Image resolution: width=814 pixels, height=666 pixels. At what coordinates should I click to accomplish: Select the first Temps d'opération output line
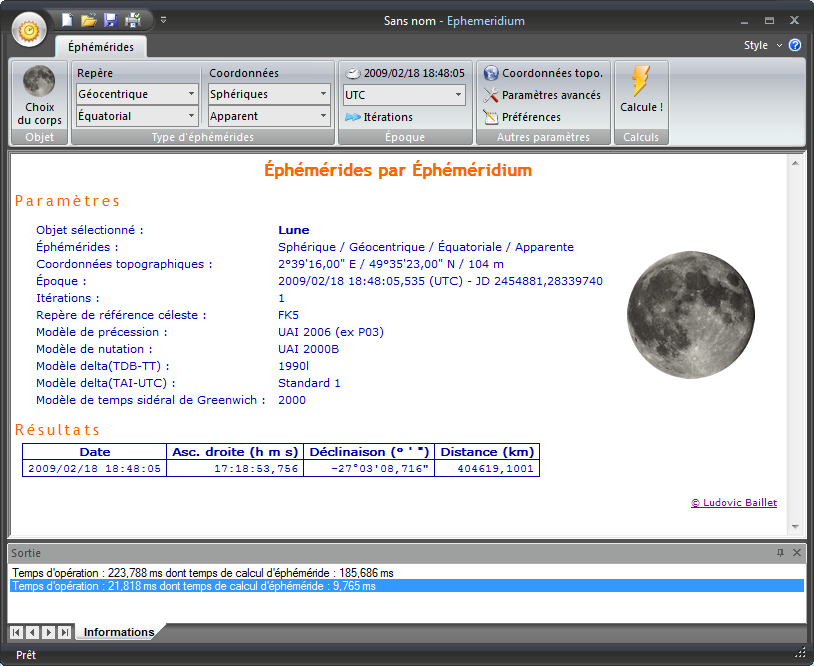203,572
